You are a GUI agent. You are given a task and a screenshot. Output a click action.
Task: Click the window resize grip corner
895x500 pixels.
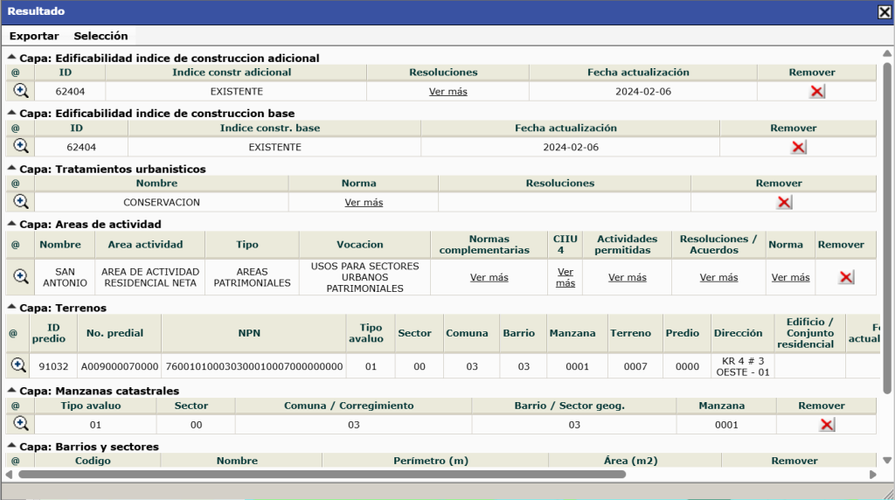pos(888,493)
